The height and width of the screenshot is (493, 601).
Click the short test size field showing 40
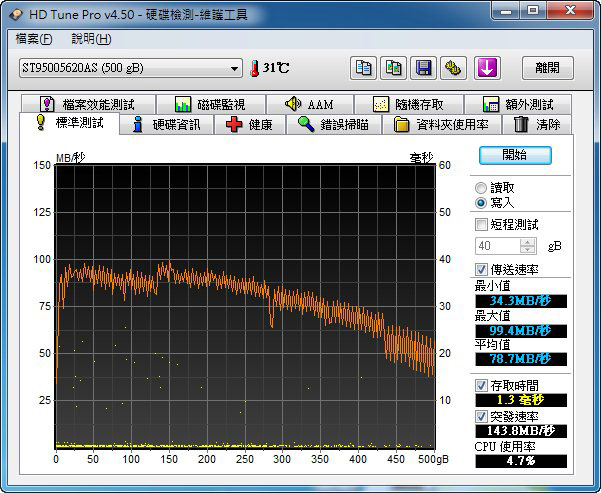pyautogui.click(x=498, y=246)
